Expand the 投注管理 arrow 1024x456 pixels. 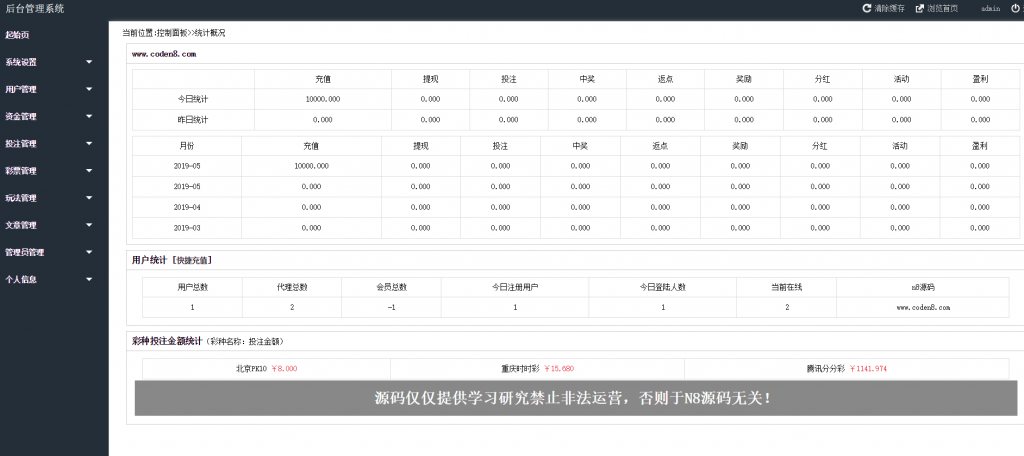click(x=89, y=143)
